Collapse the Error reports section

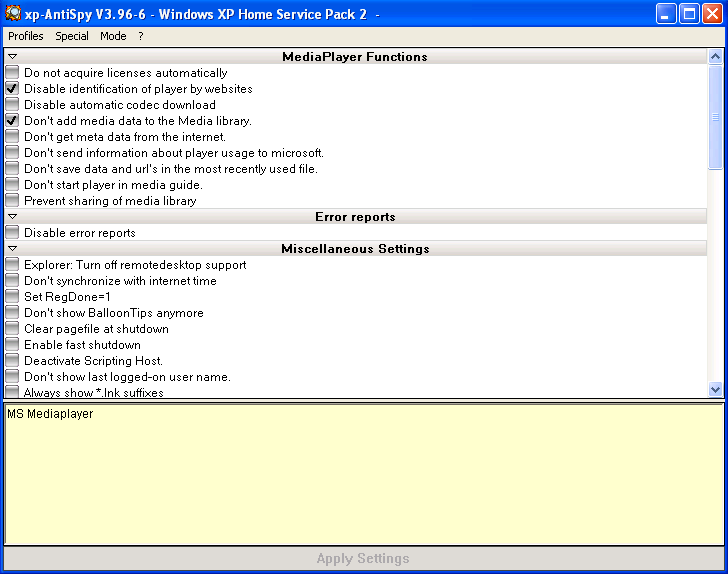[x=13, y=216]
